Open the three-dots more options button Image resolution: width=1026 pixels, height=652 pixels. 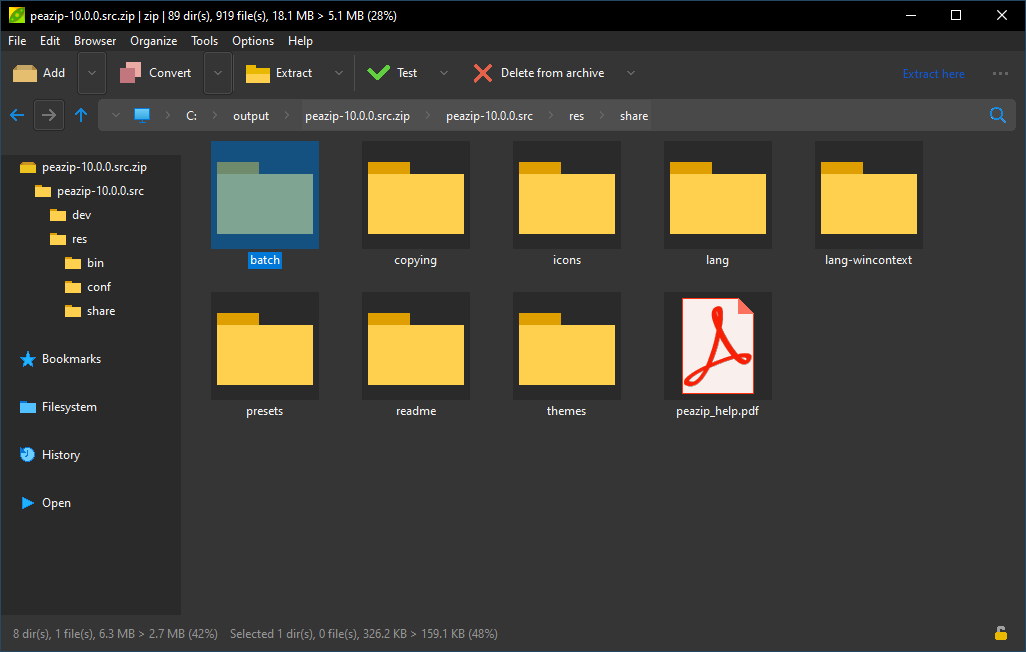(x=1000, y=73)
